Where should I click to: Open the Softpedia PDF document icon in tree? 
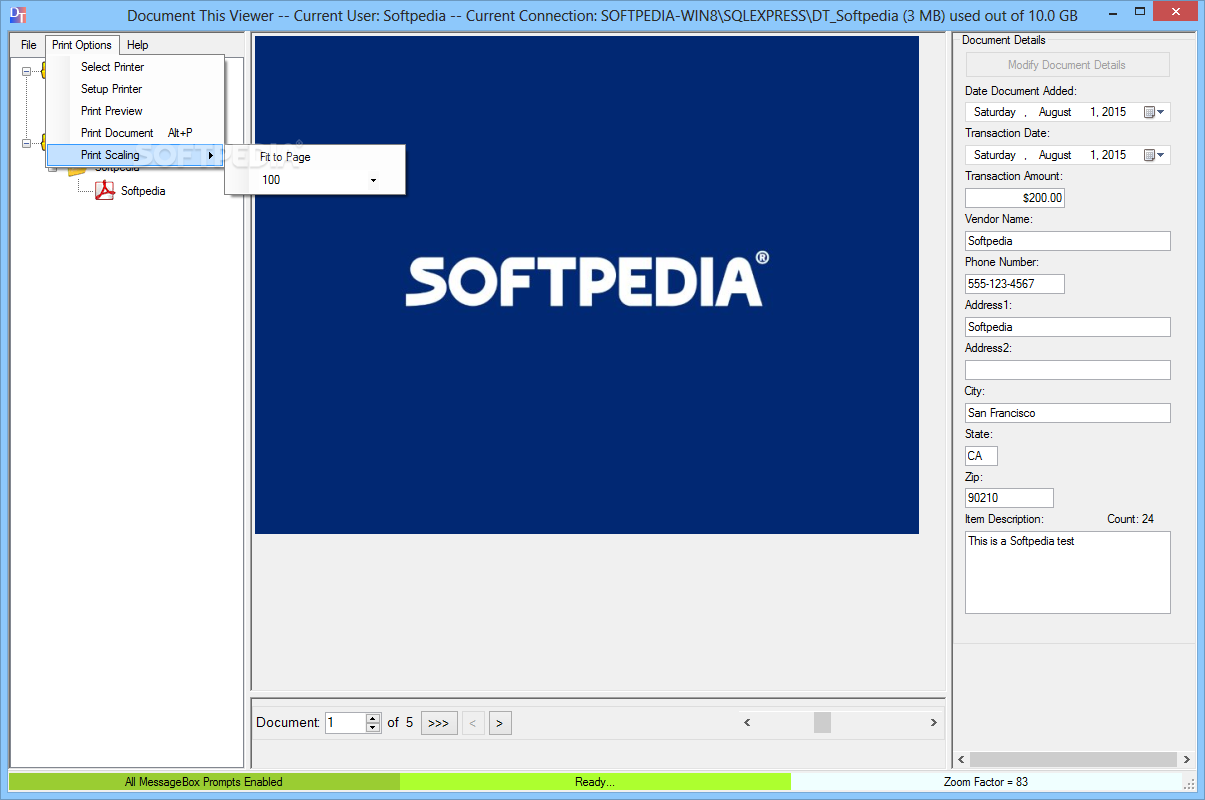tap(105, 191)
